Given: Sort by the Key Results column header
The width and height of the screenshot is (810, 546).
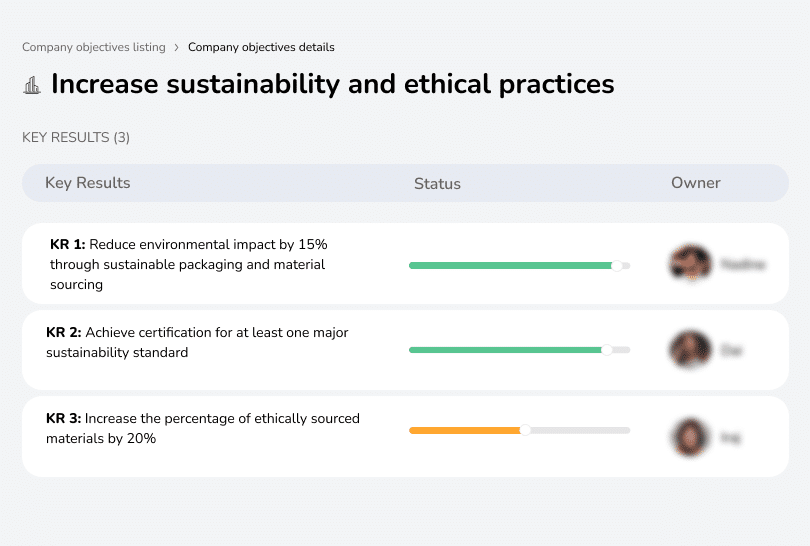Looking at the screenshot, I should tap(88, 183).
